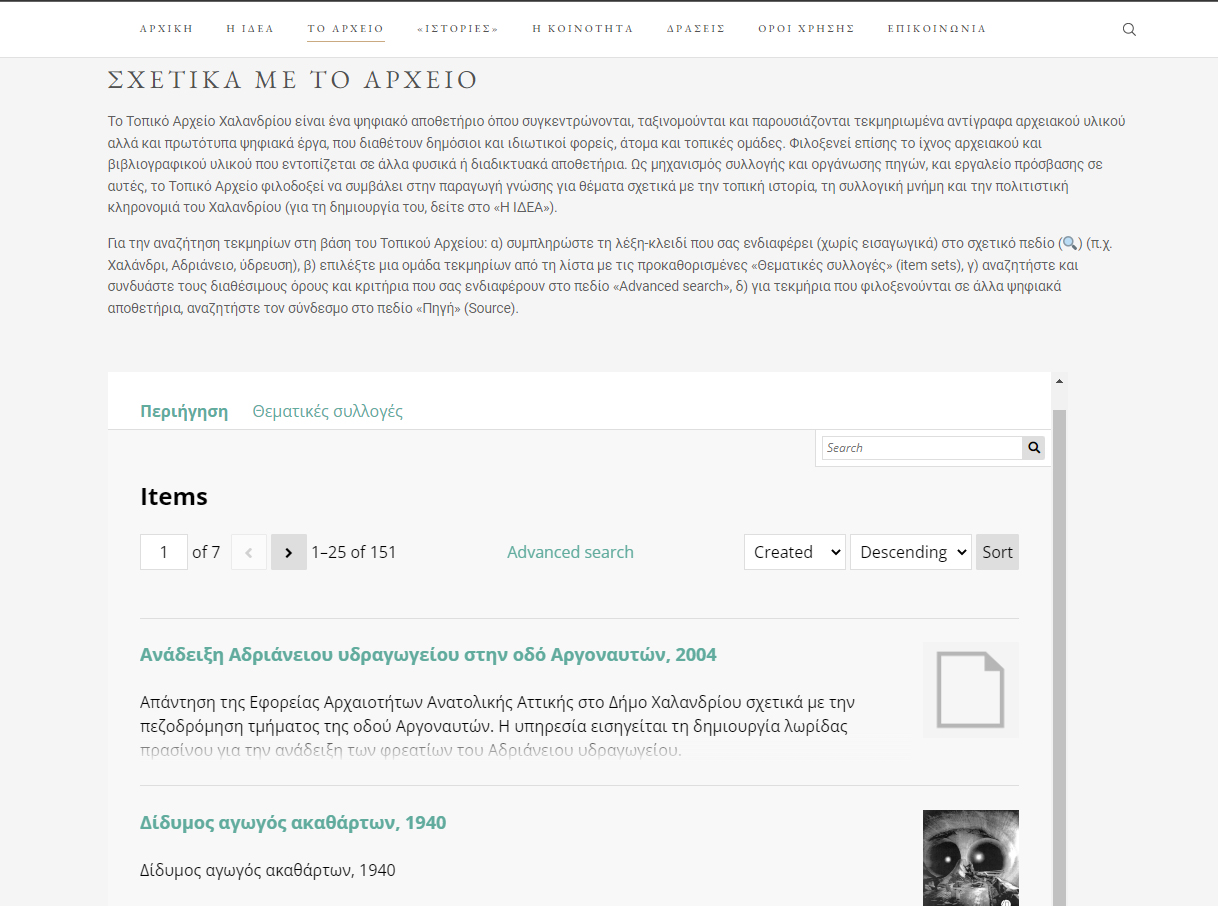The width and height of the screenshot is (1218, 906).
Task: Open the ΑΡΧΙΚΗ menu item
Action: [x=166, y=29]
